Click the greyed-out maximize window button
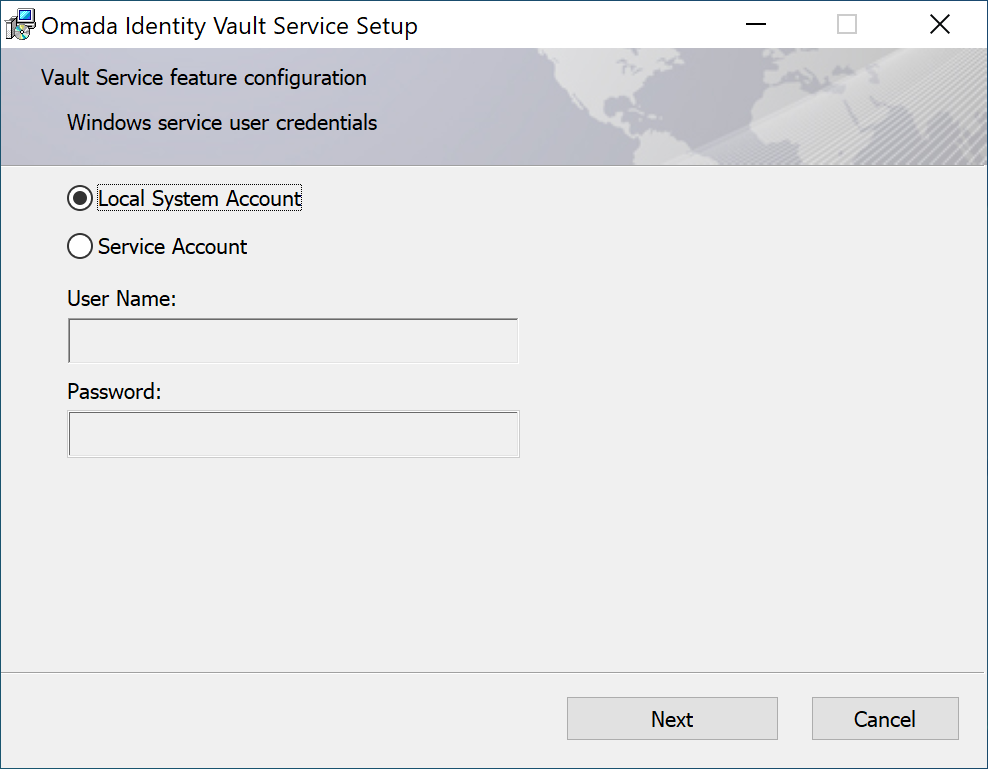This screenshot has width=988, height=769. [846, 25]
